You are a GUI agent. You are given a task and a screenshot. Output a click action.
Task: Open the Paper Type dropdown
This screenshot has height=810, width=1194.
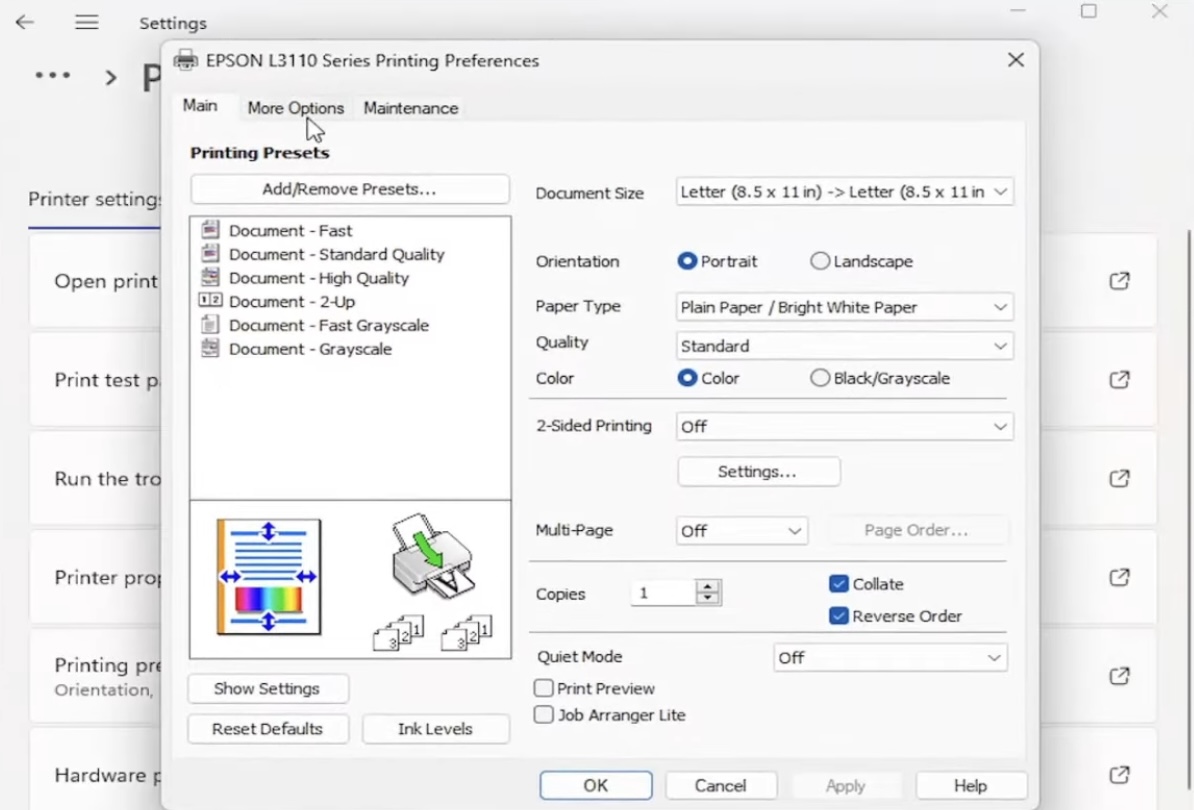[x=844, y=307]
